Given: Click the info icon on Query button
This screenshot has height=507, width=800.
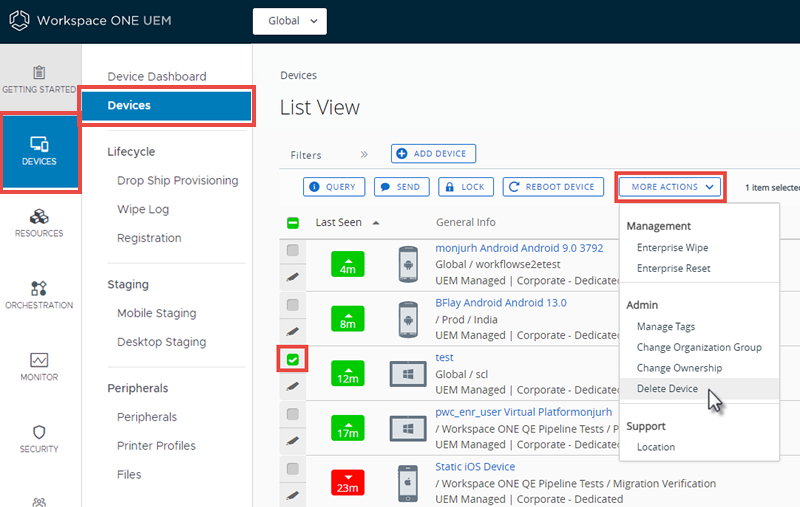Looking at the screenshot, I should point(314,187).
